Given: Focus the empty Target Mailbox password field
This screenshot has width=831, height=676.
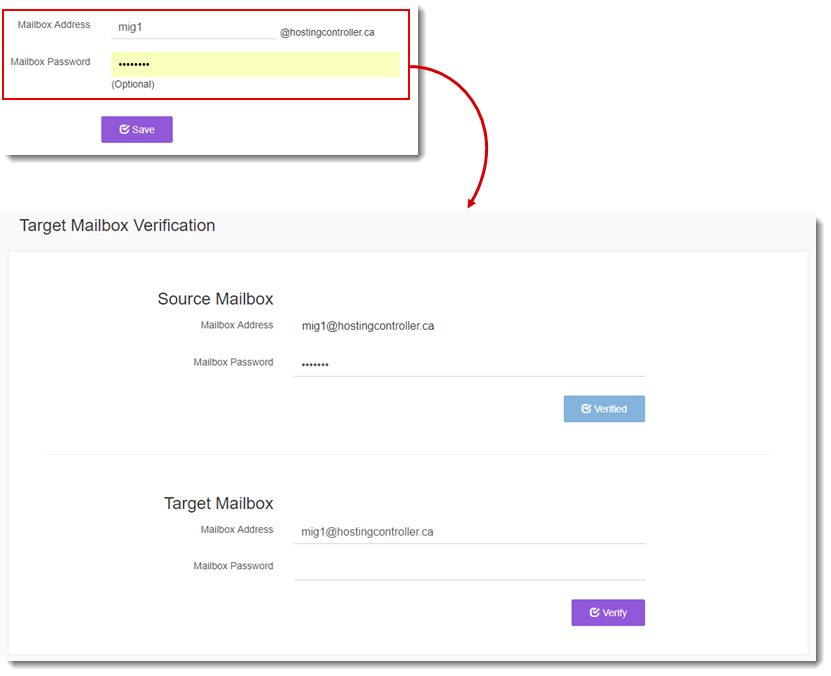Looking at the screenshot, I should [x=470, y=567].
